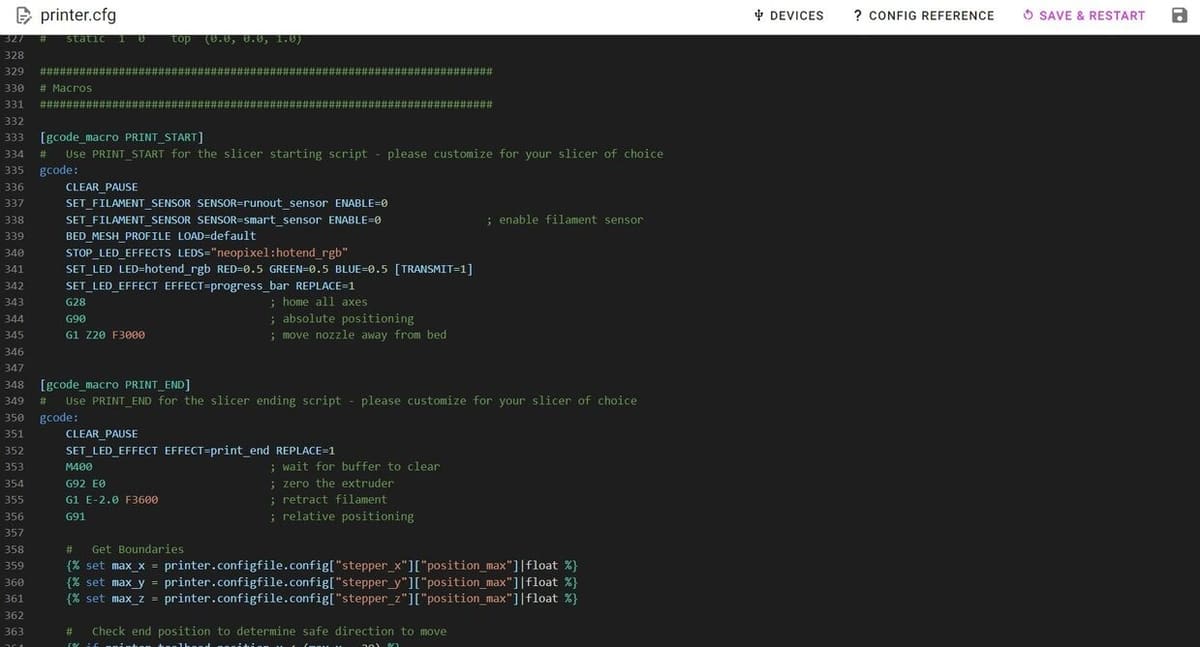
Task: Click the G92 E0 command
Action: pos(86,483)
